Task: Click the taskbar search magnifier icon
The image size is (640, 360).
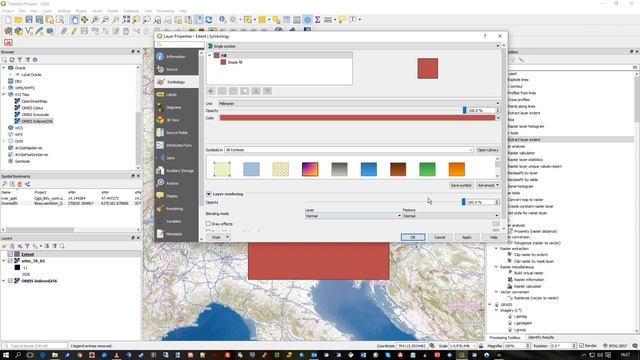Action: point(18,355)
